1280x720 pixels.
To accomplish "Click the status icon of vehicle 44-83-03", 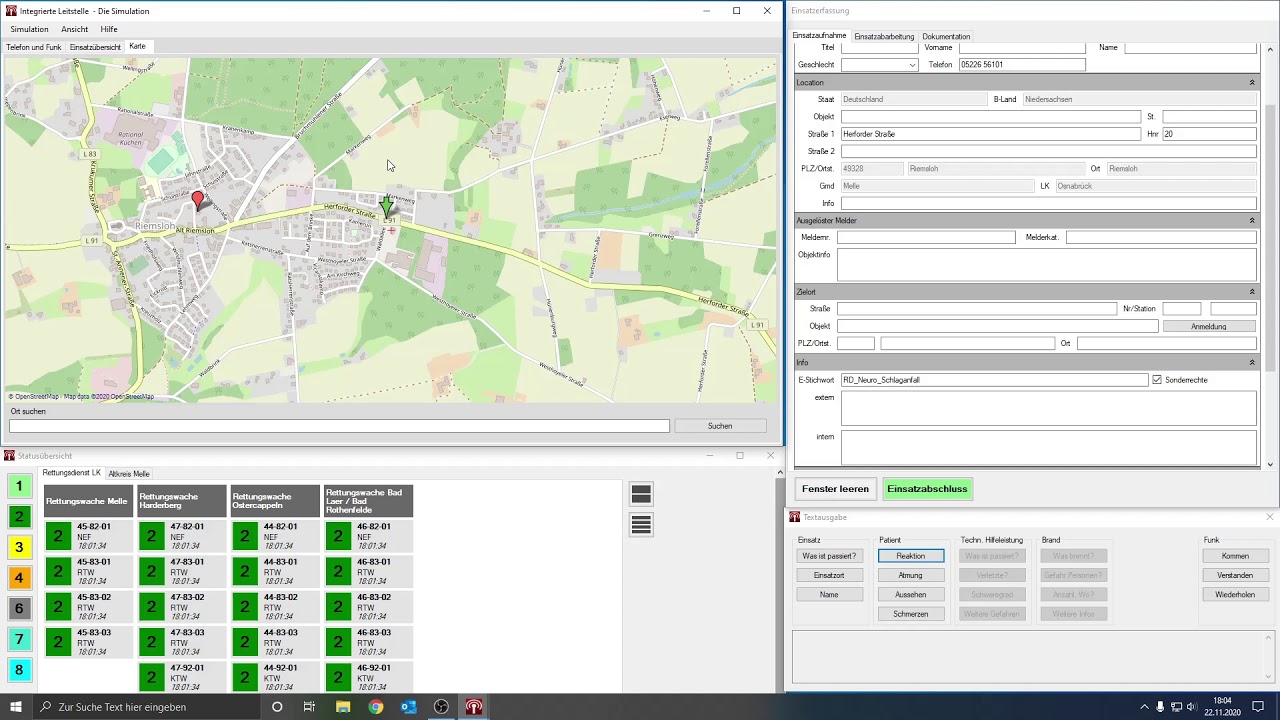I will [244, 642].
